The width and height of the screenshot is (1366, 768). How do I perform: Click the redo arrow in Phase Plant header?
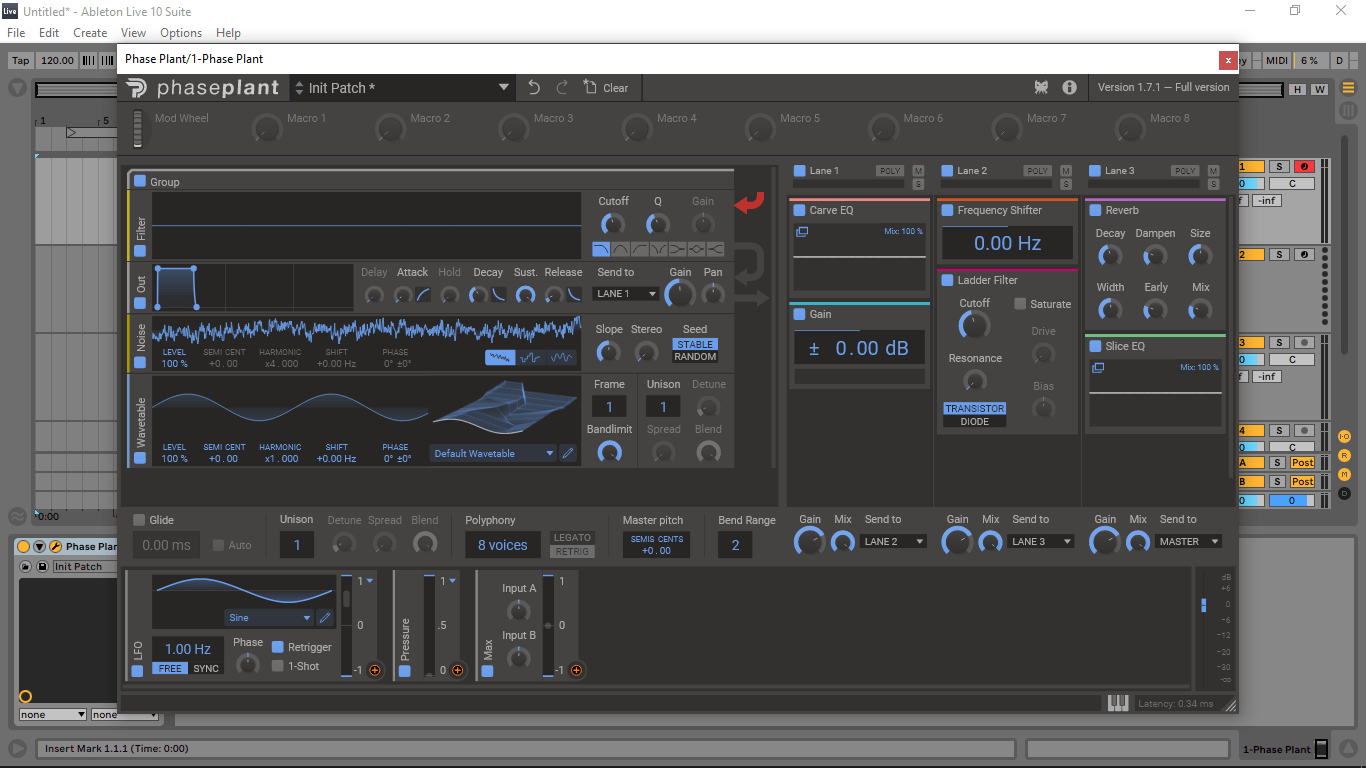(x=562, y=88)
